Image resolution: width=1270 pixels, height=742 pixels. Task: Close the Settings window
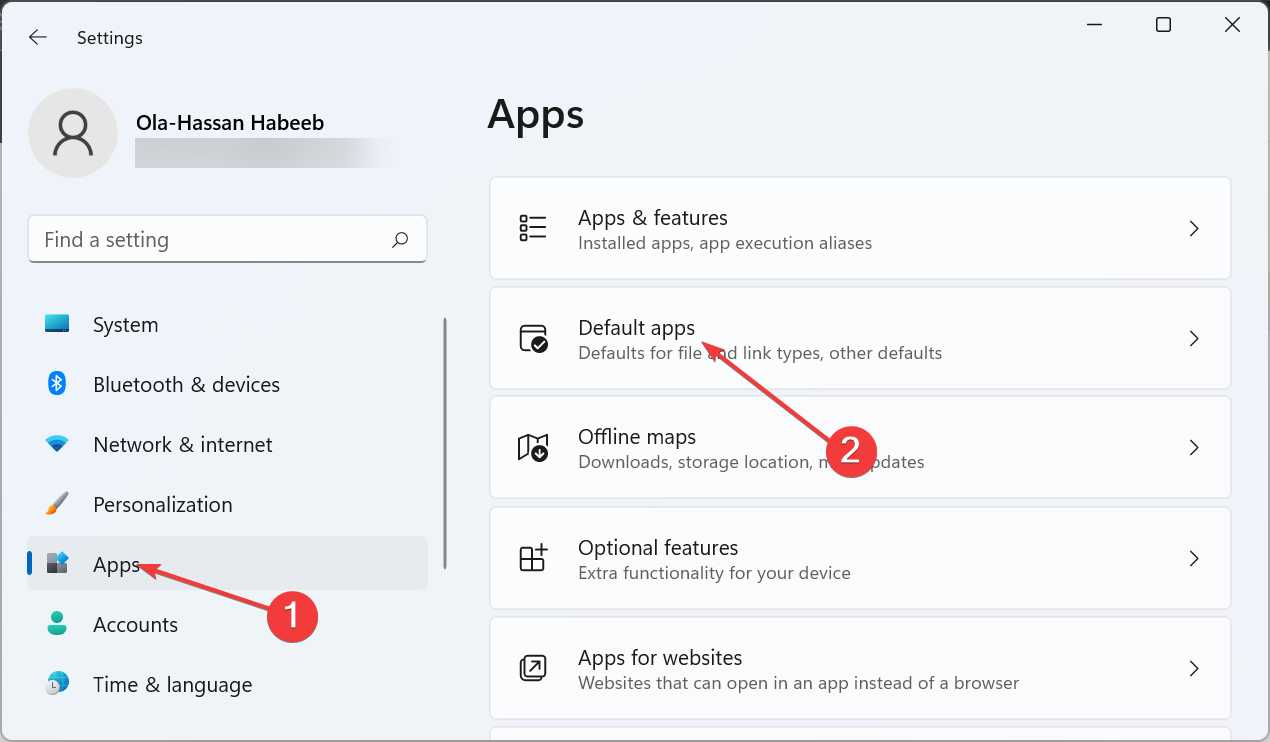pyautogui.click(x=1233, y=25)
